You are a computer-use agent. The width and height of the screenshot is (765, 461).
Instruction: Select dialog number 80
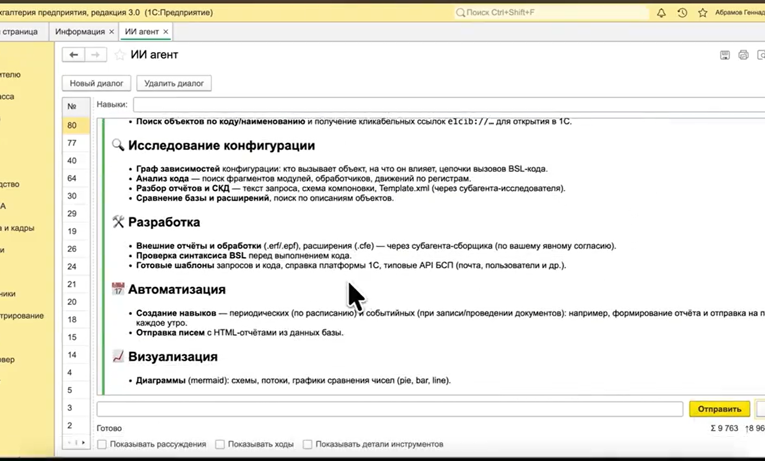click(76, 125)
